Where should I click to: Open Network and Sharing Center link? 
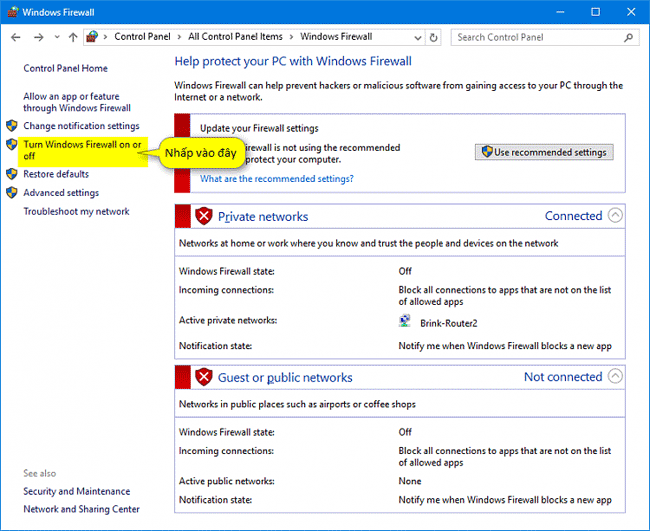pyautogui.click(x=81, y=509)
